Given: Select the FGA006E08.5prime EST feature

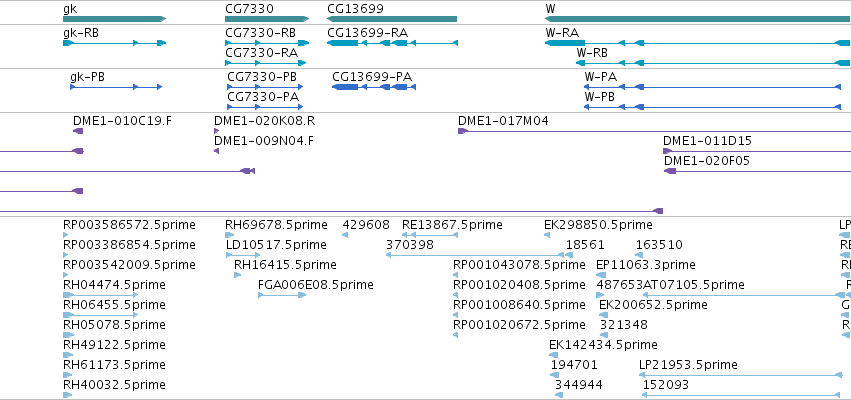Looking at the screenshot, I should [x=282, y=295].
